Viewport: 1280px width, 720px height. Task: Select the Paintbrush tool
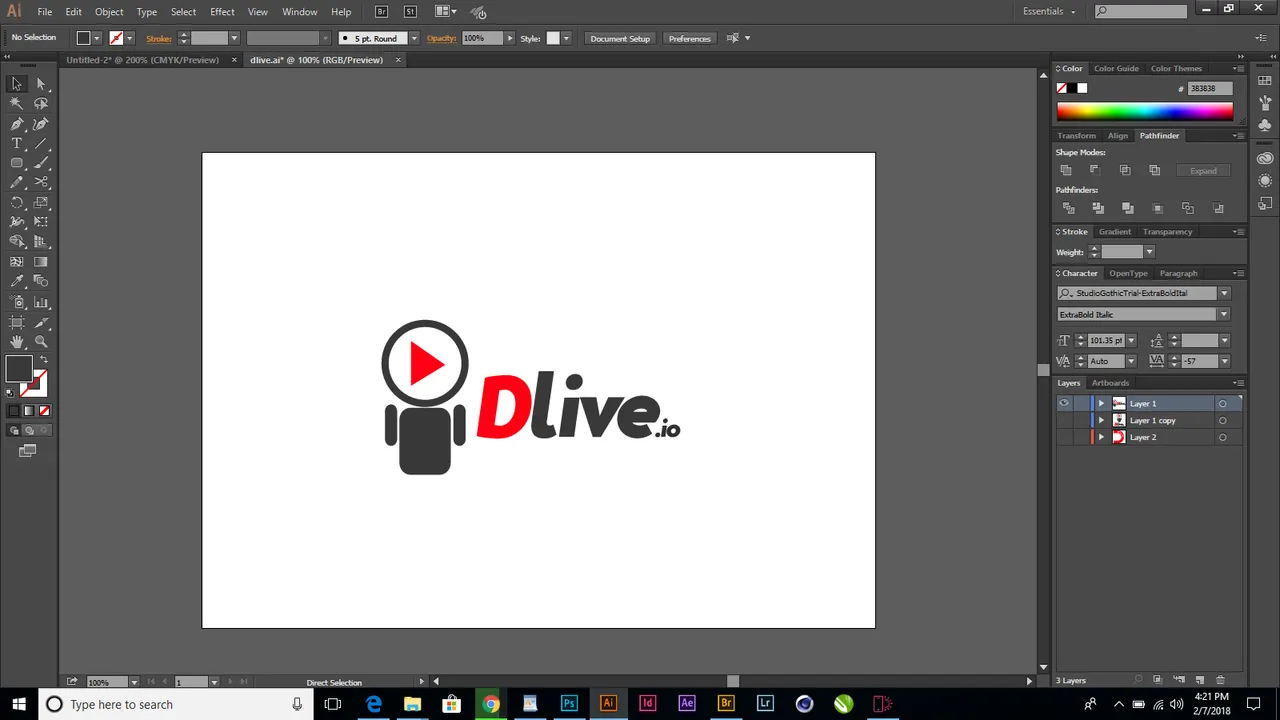click(41, 163)
